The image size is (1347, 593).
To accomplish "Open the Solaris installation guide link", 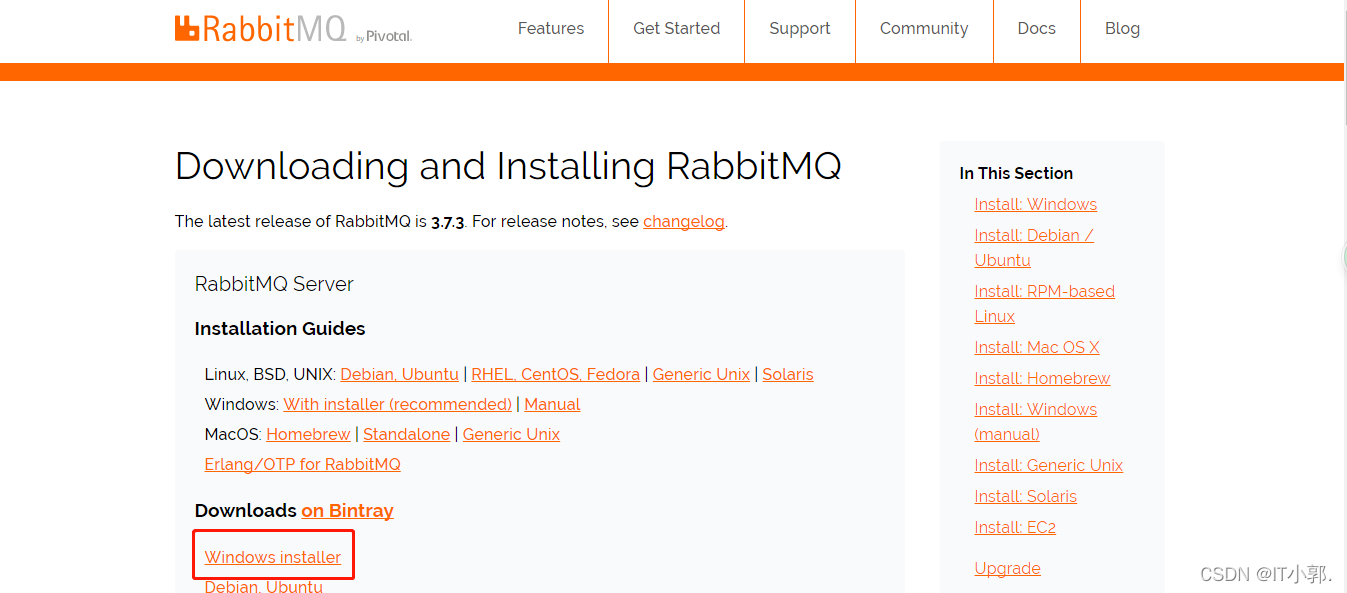I will (x=788, y=374).
